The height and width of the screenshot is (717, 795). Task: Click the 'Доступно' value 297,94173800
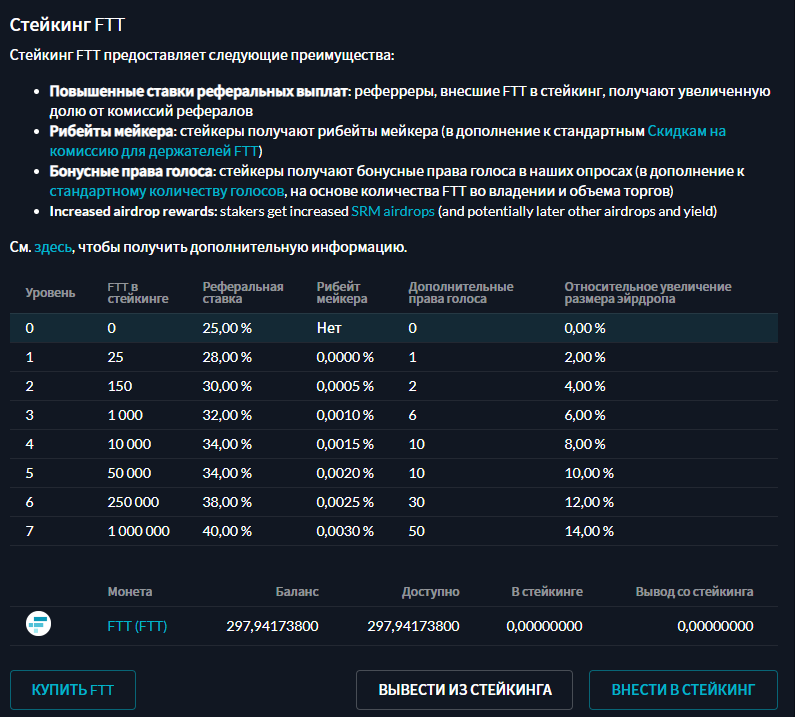[x=413, y=627]
